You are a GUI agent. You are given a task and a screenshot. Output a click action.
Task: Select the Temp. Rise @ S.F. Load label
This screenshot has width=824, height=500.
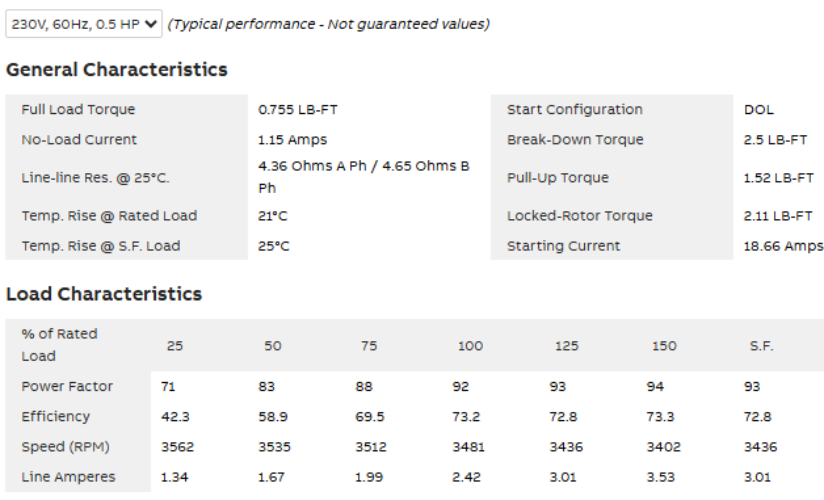pyautogui.click(x=103, y=246)
